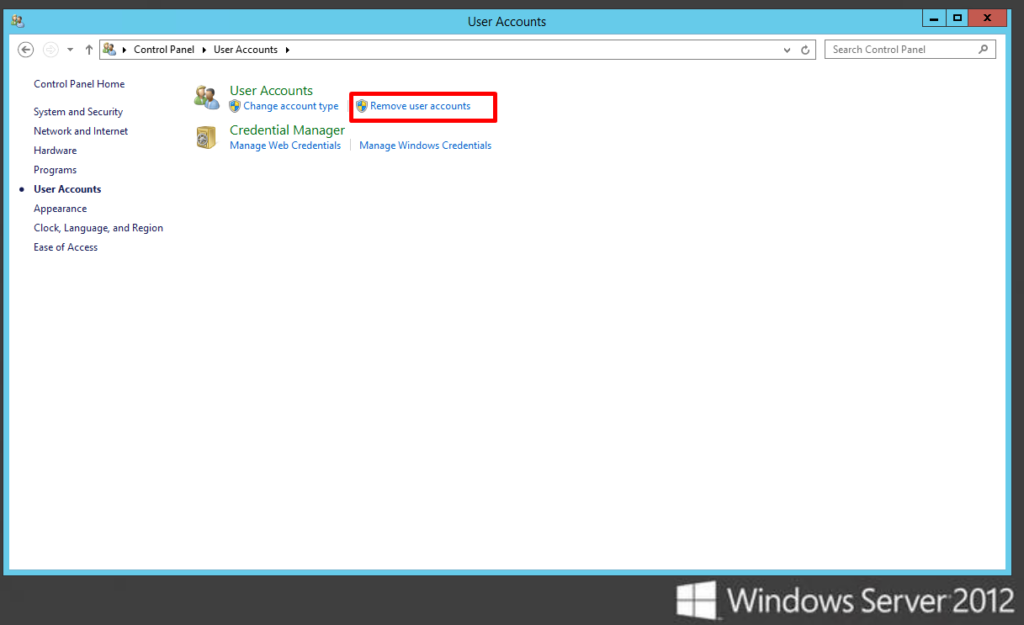Open Ease of Access category

click(x=66, y=247)
